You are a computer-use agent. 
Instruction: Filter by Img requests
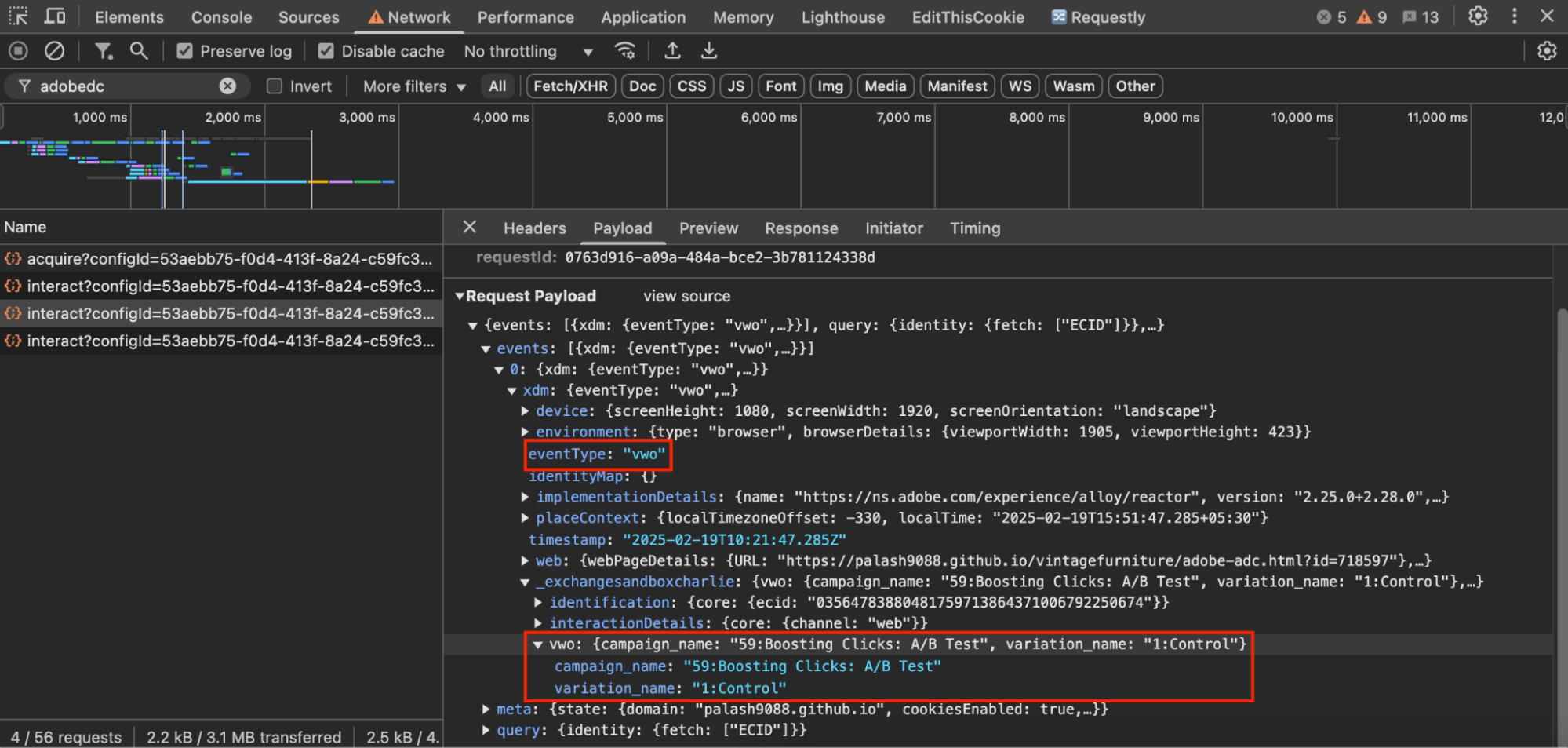pos(830,86)
